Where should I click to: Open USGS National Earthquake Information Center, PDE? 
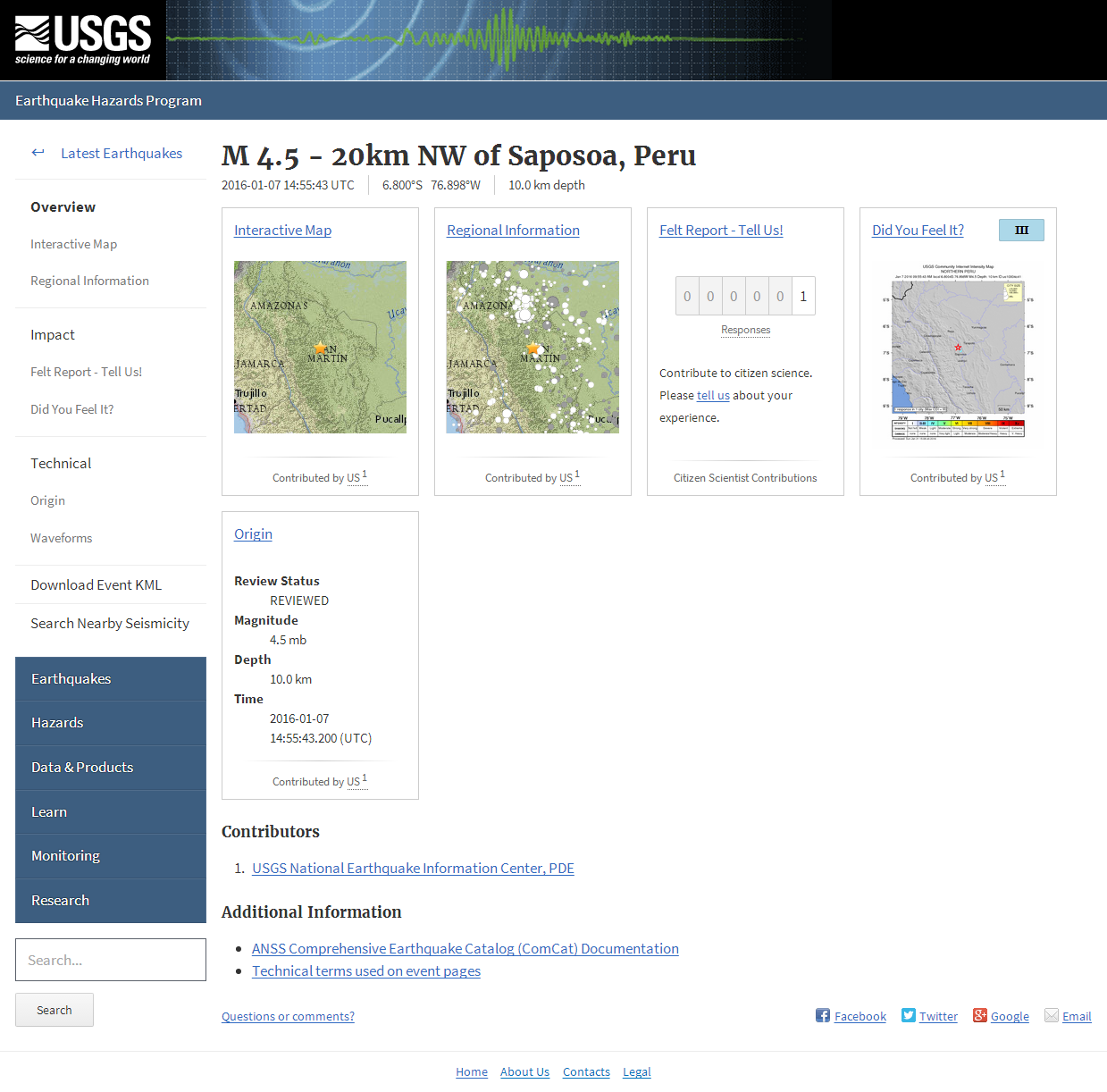[413, 868]
